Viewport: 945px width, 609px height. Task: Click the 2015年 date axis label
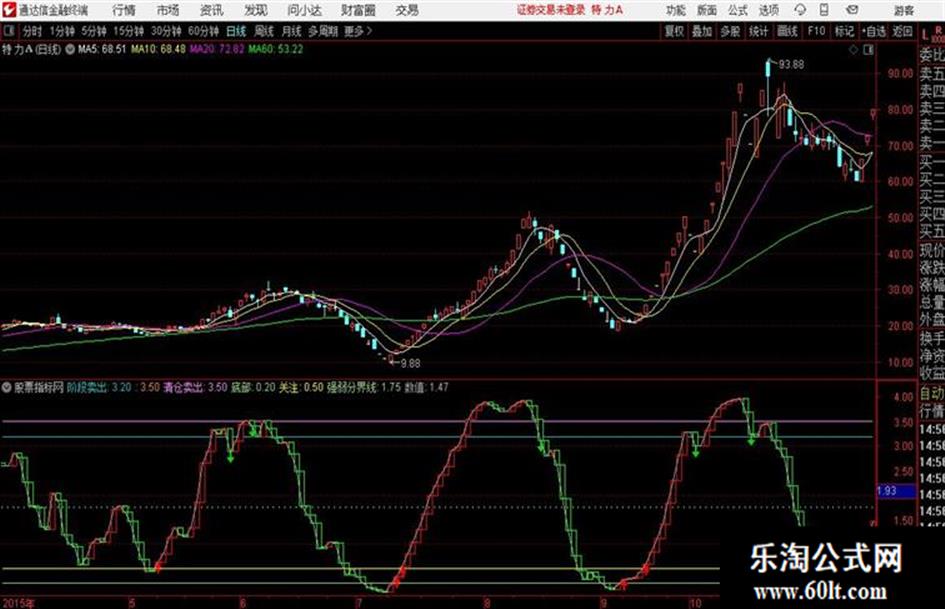tap(19, 603)
